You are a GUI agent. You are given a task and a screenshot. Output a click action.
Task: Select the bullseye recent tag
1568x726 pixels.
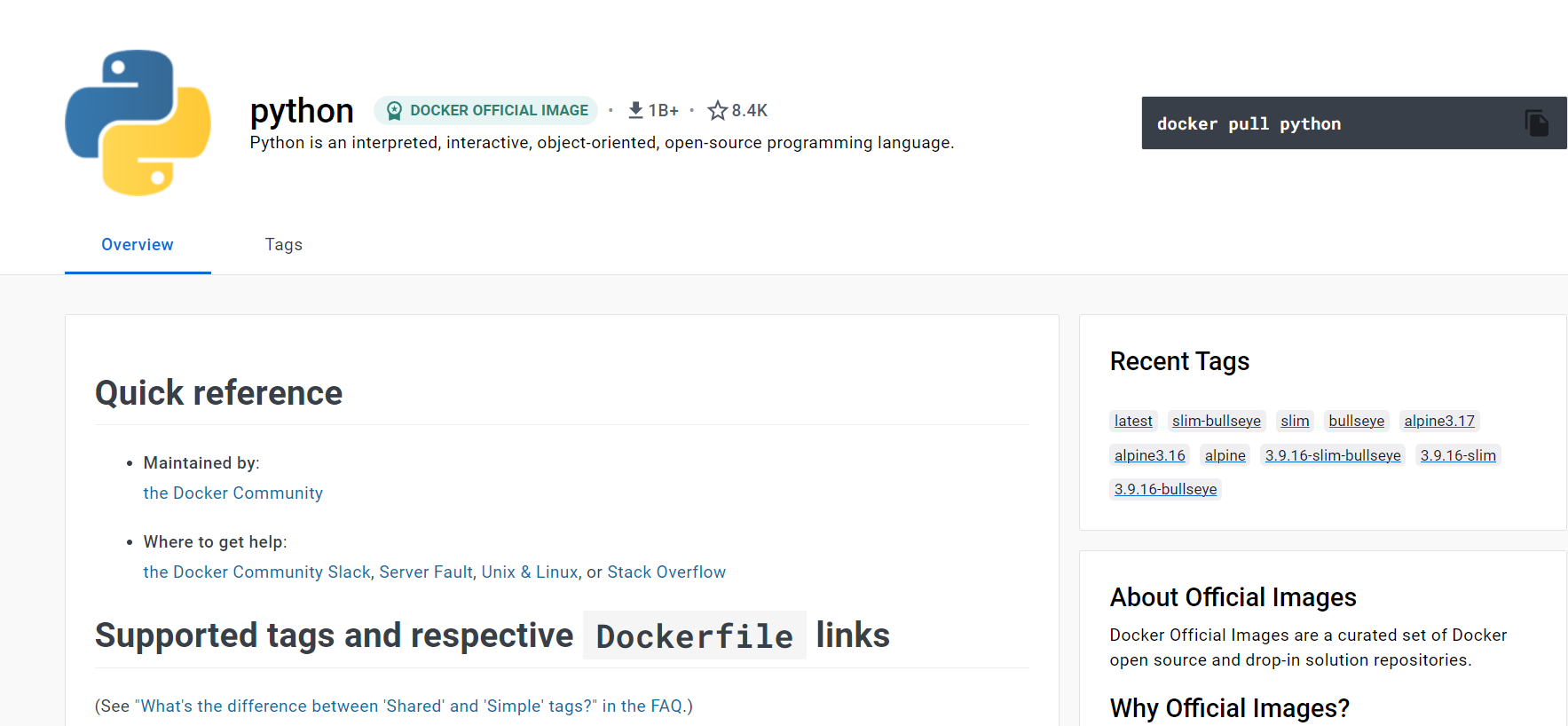pos(1357,421)
